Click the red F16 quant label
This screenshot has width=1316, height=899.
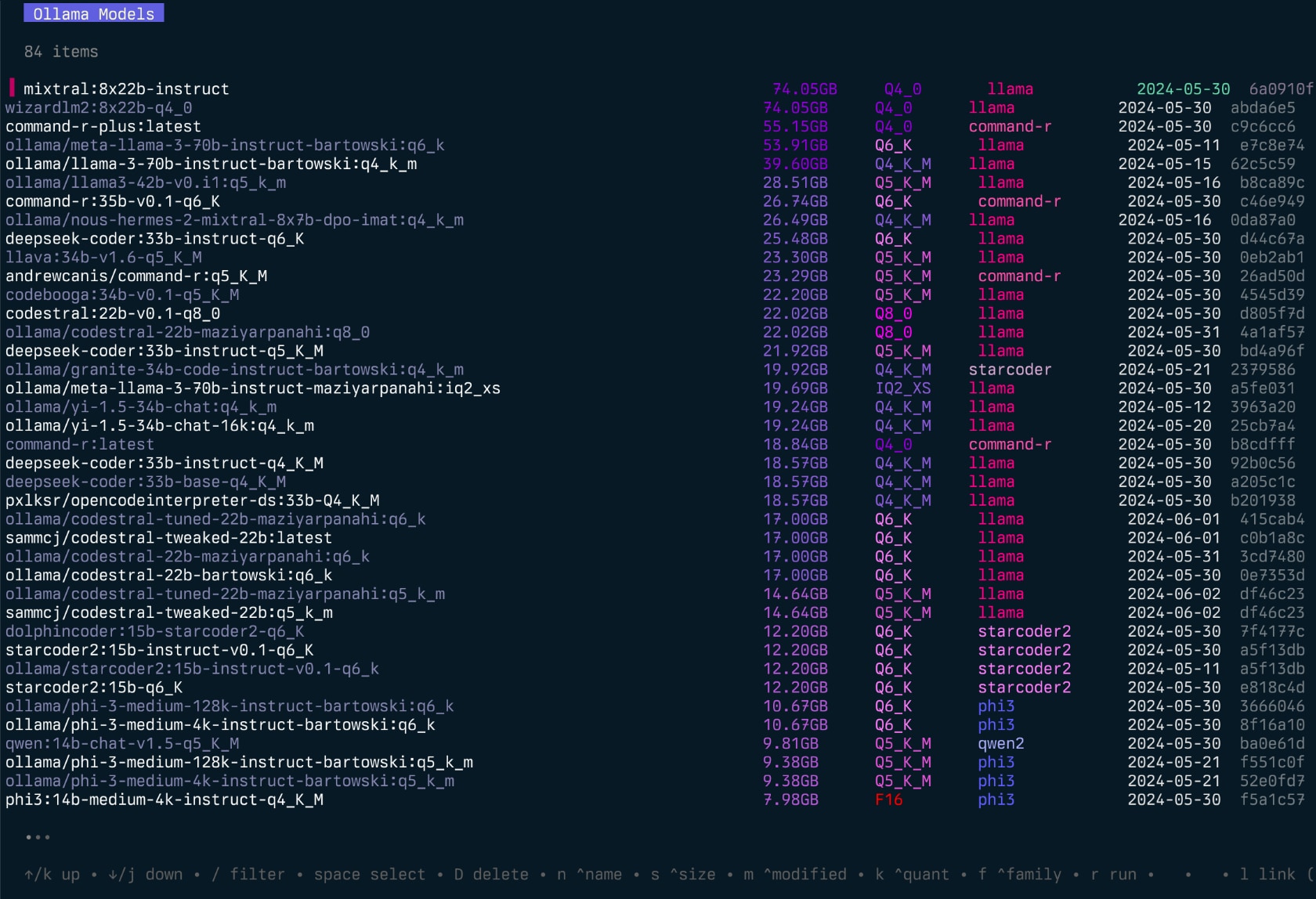889,800
